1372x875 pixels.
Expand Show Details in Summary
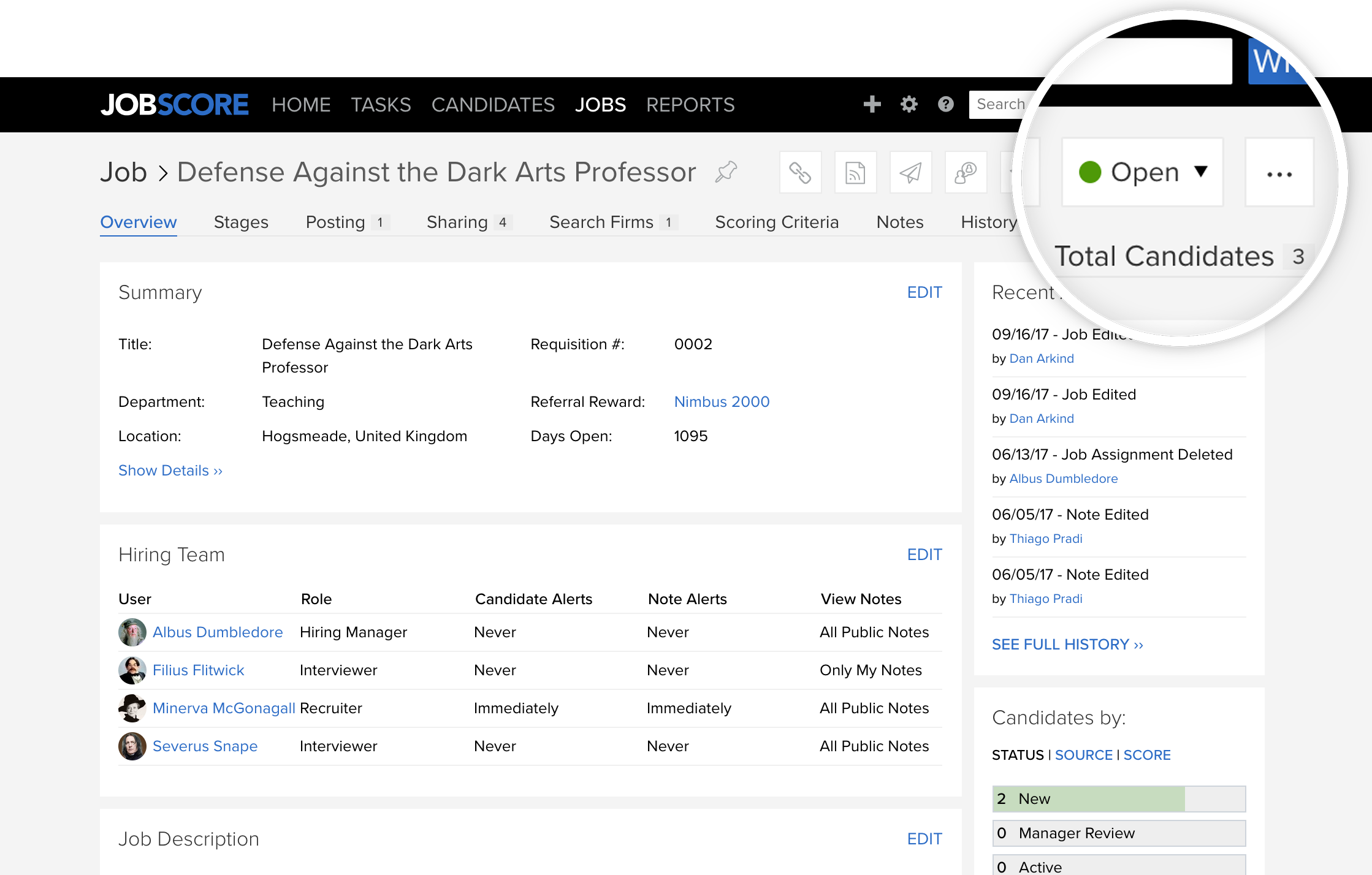pyautogui.click(x=170, y=471)
